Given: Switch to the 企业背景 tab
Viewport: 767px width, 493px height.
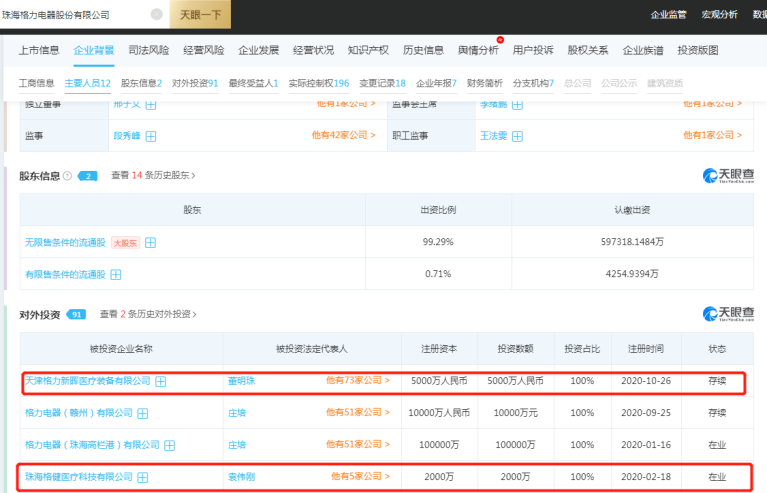Looking at the screenshot, I should pos(93,50).
